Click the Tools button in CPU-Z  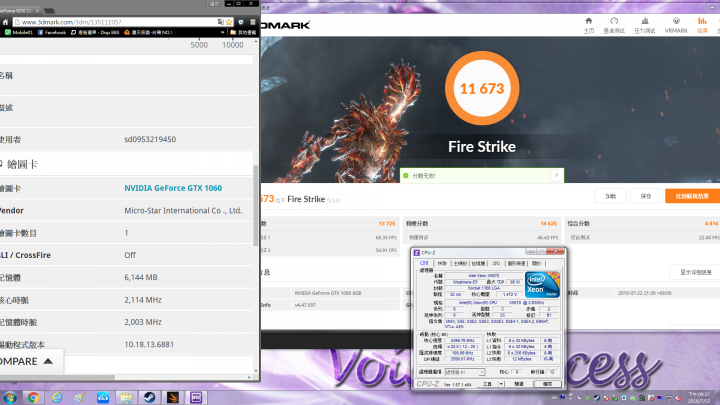(x=487, y=384)
